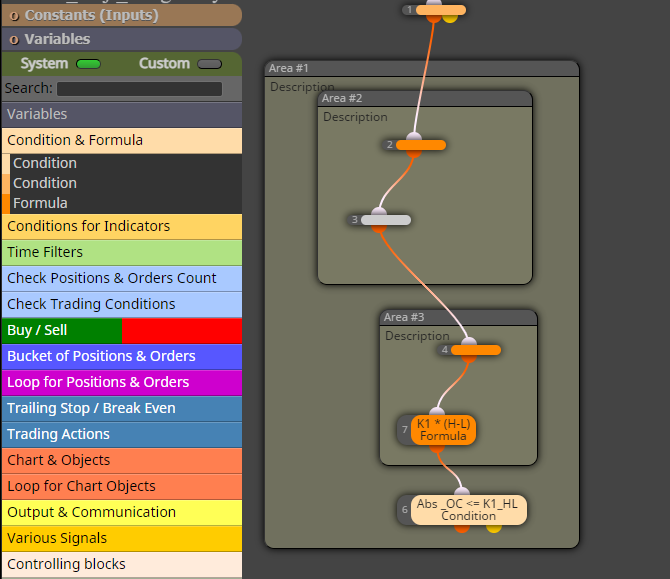670x579 pixels.
Task: Click Area #2 Description text
Action: click(x=355, y=117)
